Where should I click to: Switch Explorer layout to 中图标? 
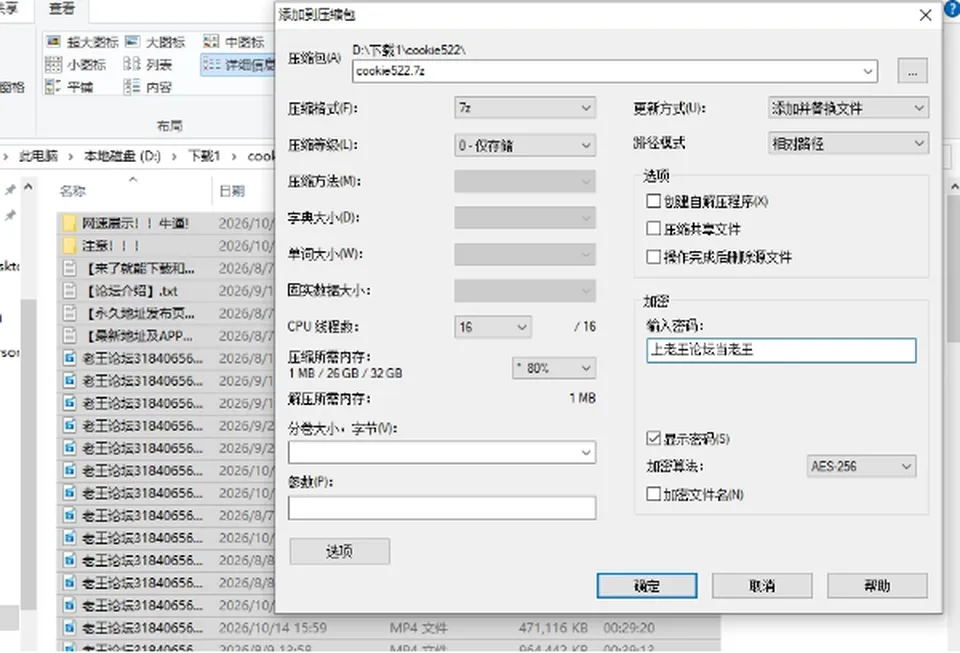pos(234,42)
